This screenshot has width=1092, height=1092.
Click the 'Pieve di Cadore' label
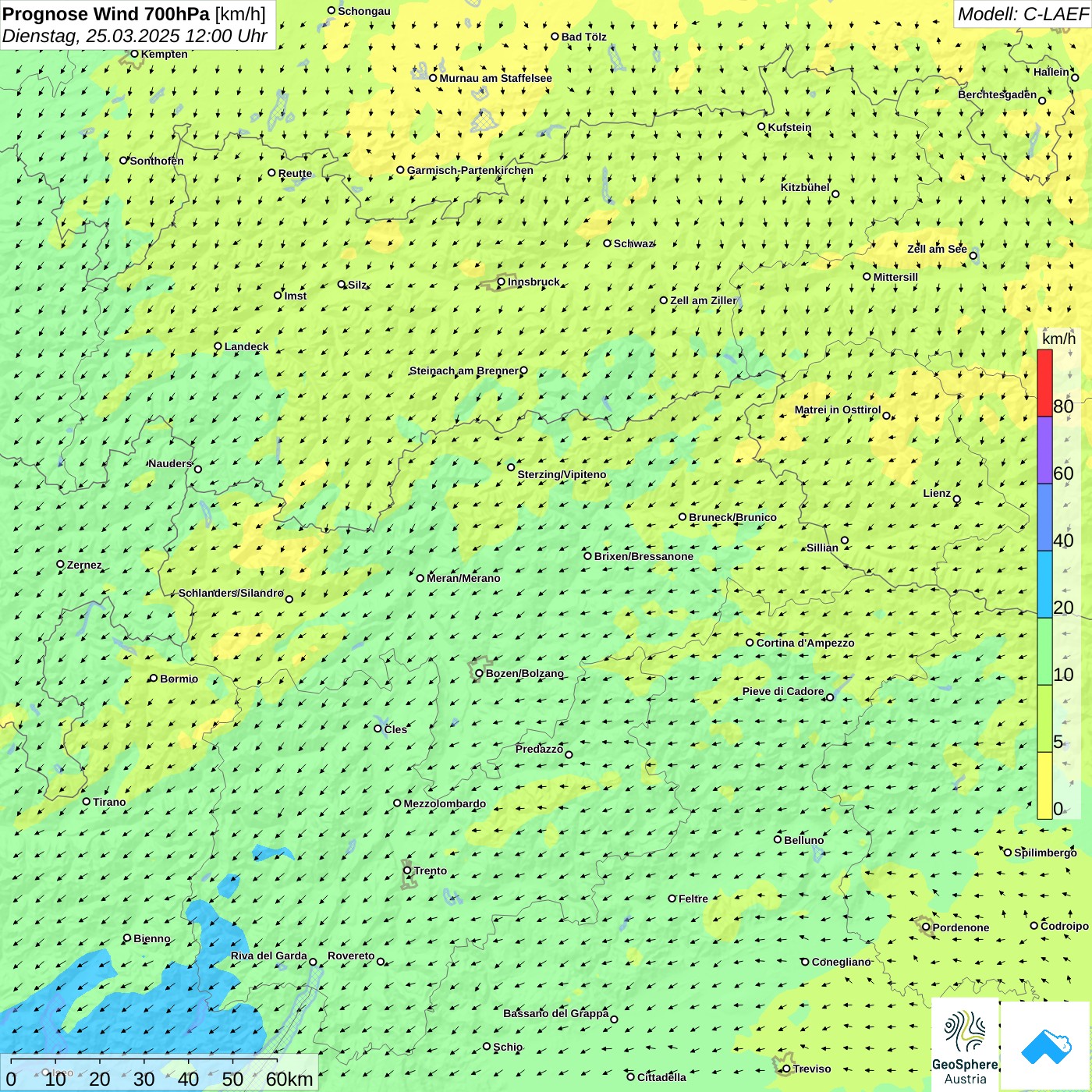click(x=783, y=691)
